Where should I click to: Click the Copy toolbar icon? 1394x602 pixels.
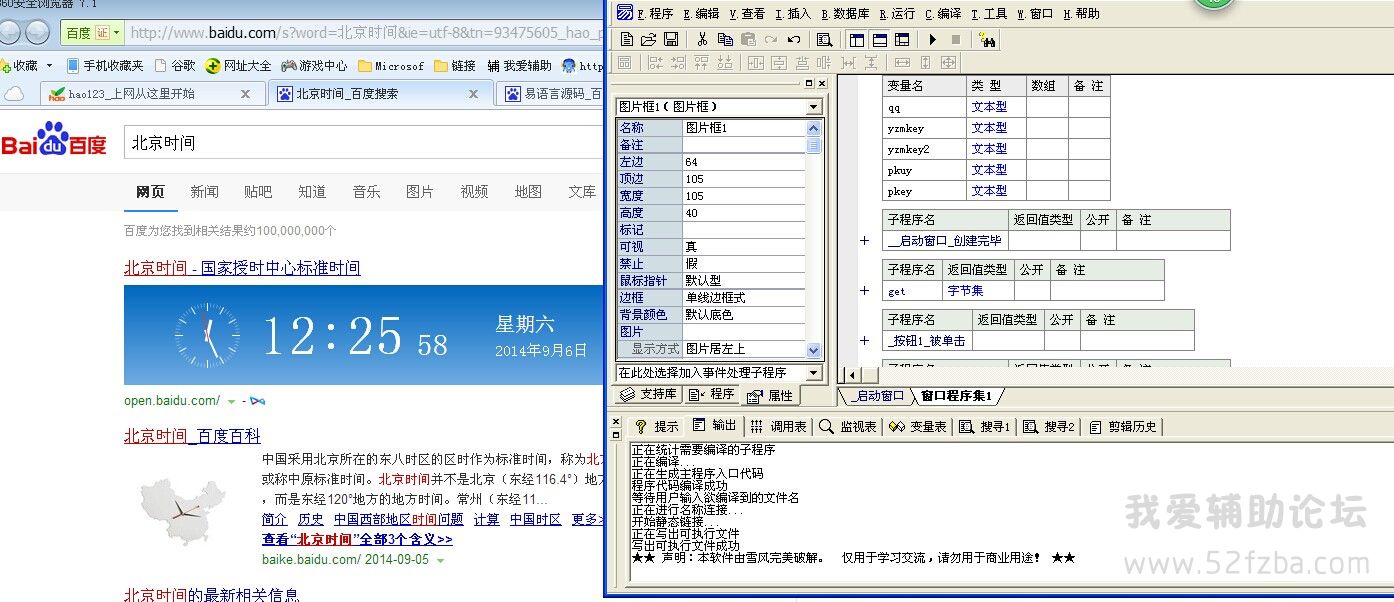point(725,40)
